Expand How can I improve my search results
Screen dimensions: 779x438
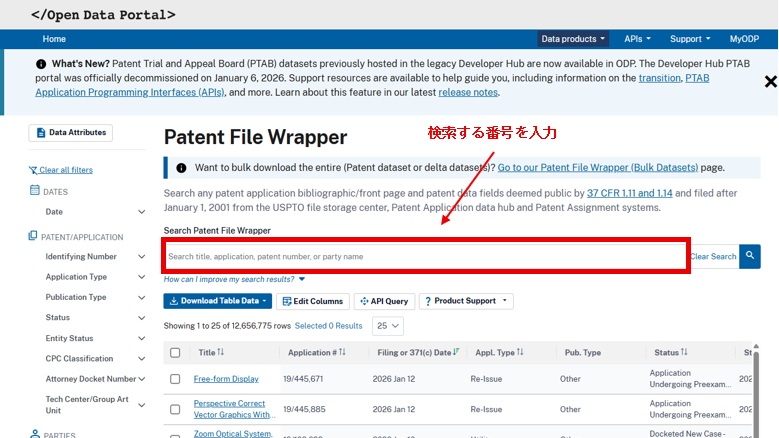(x=234, y=279)
